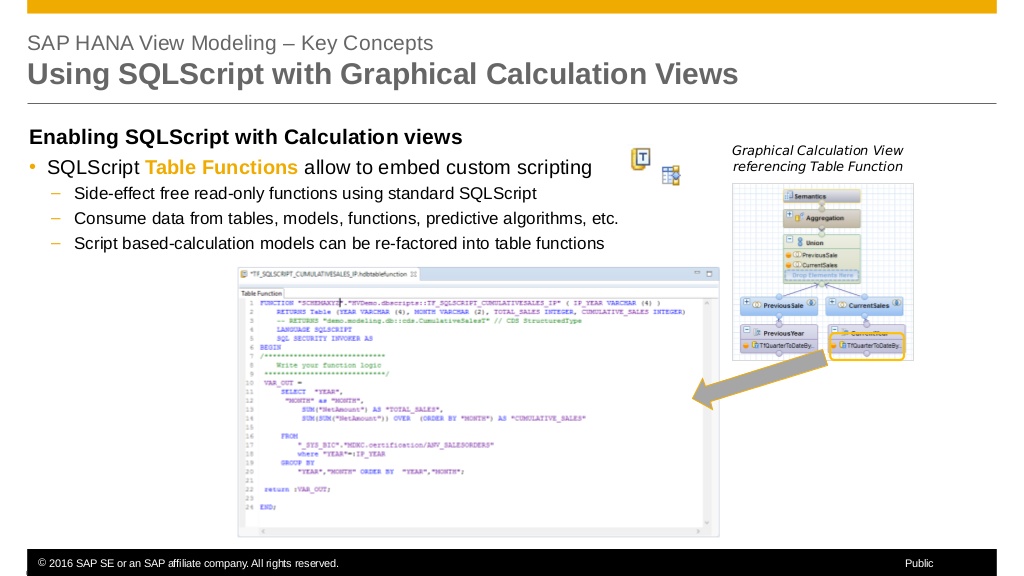Click code line 1 starting with FUNCTION
1024x576 pixels.
[460, 303]
